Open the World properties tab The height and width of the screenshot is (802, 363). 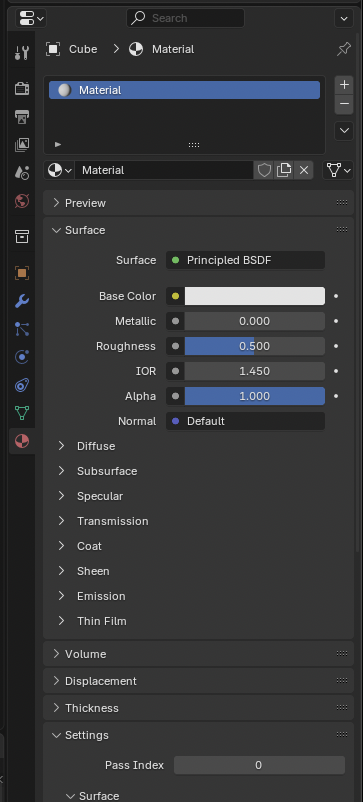[22, 201]
